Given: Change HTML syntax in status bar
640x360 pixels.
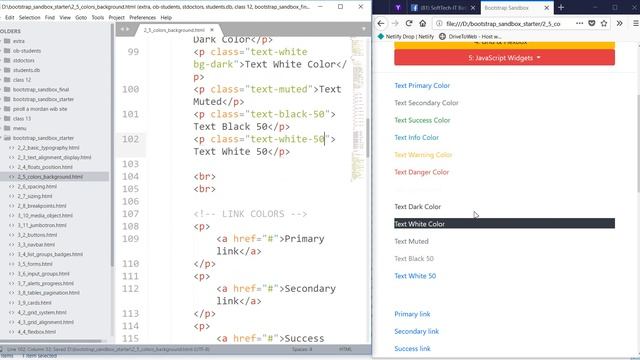Looking at the screenshot, I should (x=345, y=349).
